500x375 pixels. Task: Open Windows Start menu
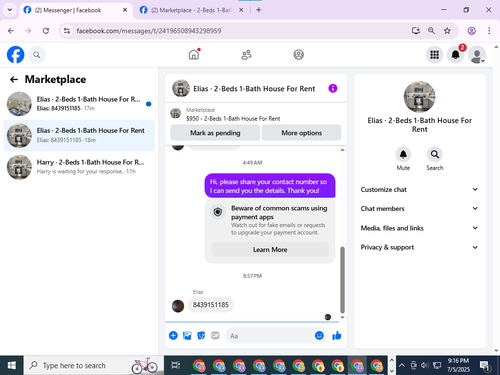click(x=12, y=365)
